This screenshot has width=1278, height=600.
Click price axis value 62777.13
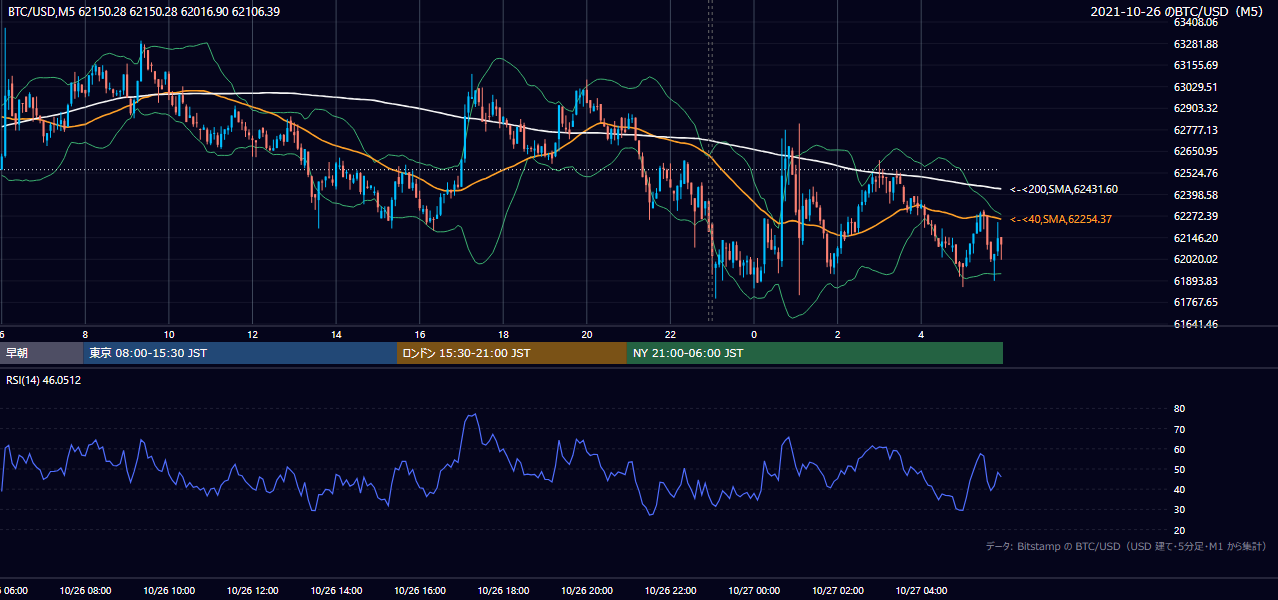1195,130
